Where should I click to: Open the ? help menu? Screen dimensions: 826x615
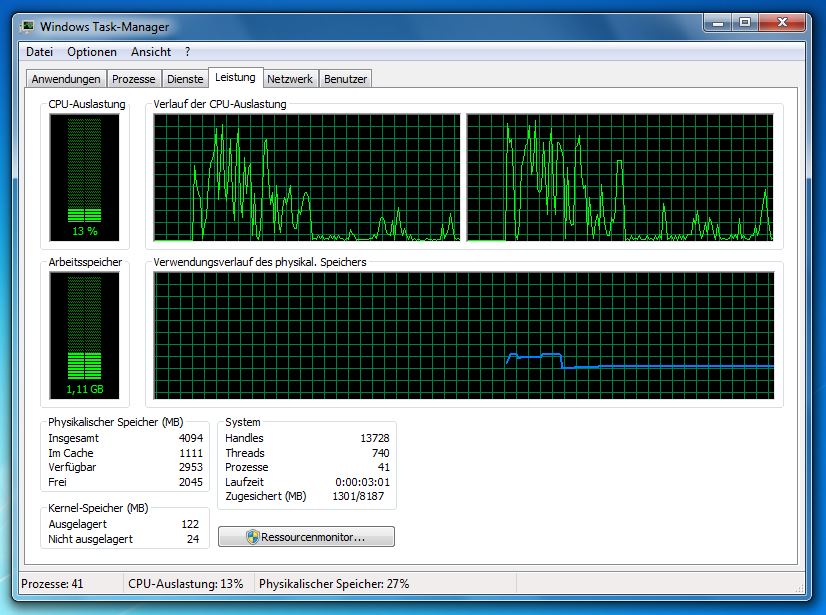coord(188,52)
